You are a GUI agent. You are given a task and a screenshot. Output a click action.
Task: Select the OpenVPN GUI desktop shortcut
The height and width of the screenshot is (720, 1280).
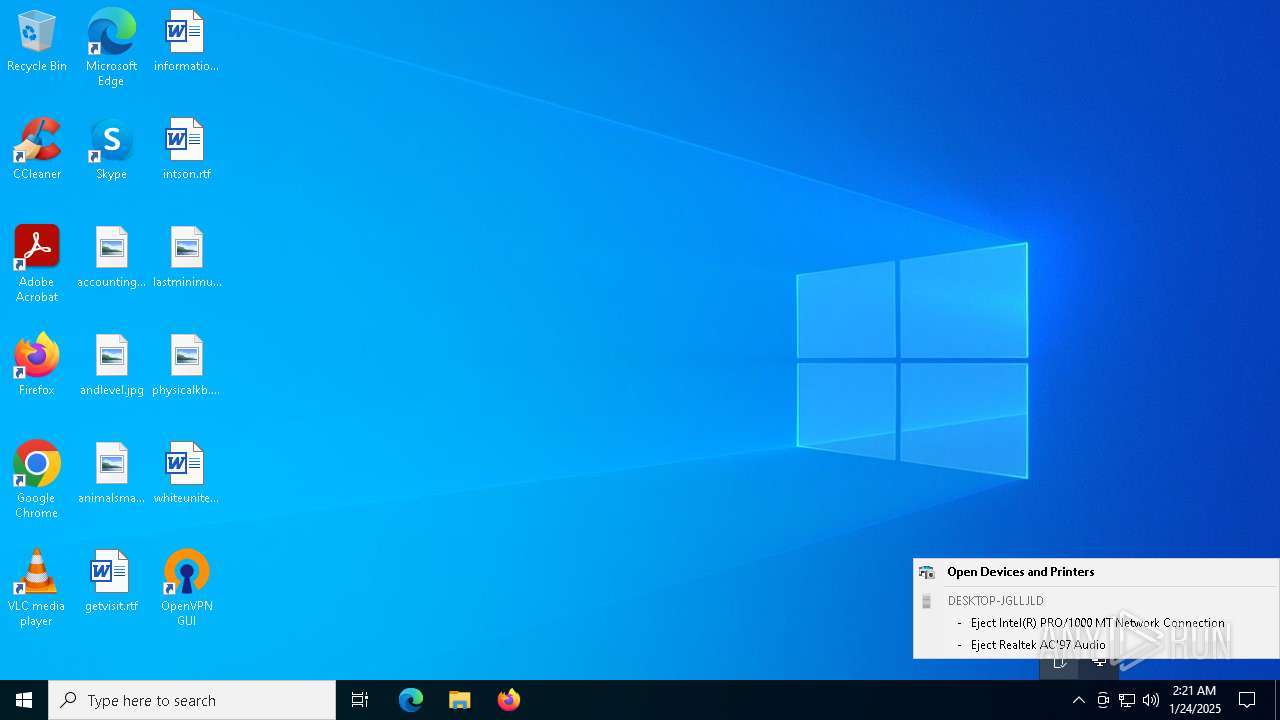tap(186, 588)
